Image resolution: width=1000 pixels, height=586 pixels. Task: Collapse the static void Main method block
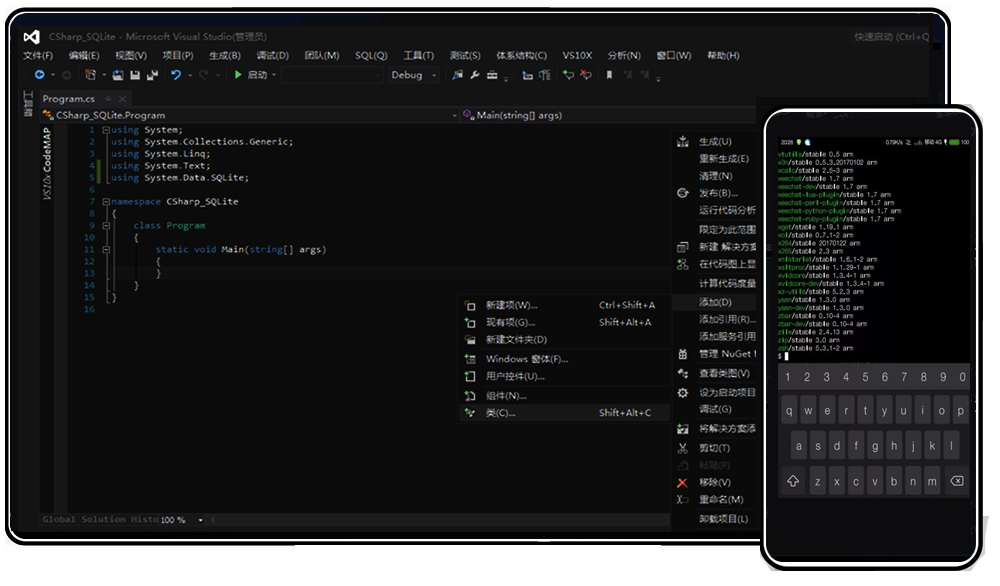(x=106, y=250)
